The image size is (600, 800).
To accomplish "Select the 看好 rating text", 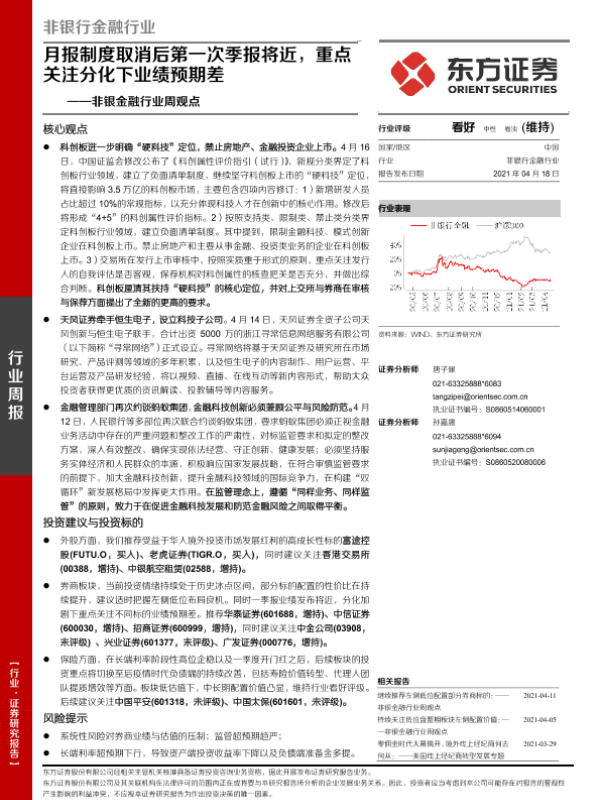I will coord(461,127).
